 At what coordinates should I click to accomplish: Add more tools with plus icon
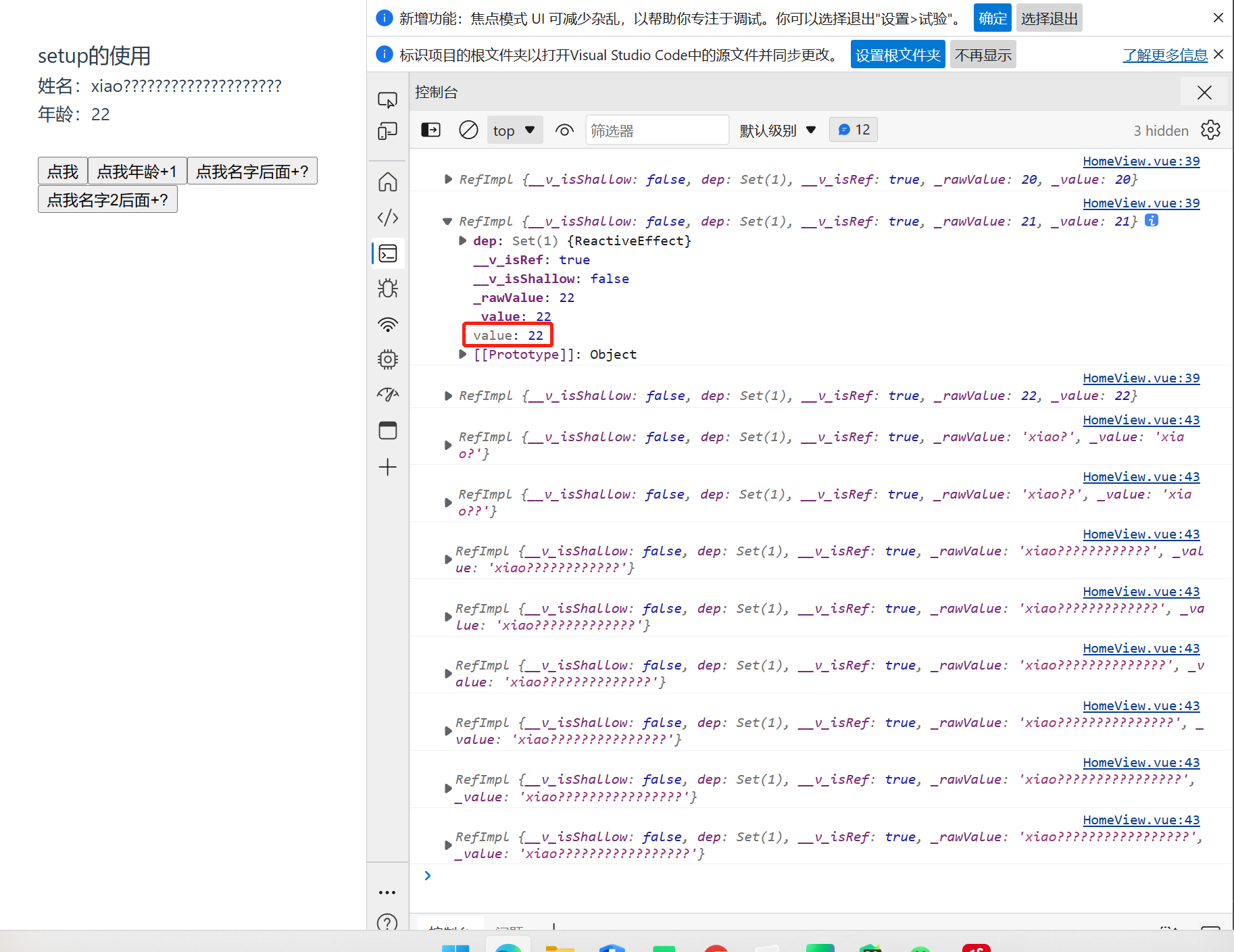[388, 467]
